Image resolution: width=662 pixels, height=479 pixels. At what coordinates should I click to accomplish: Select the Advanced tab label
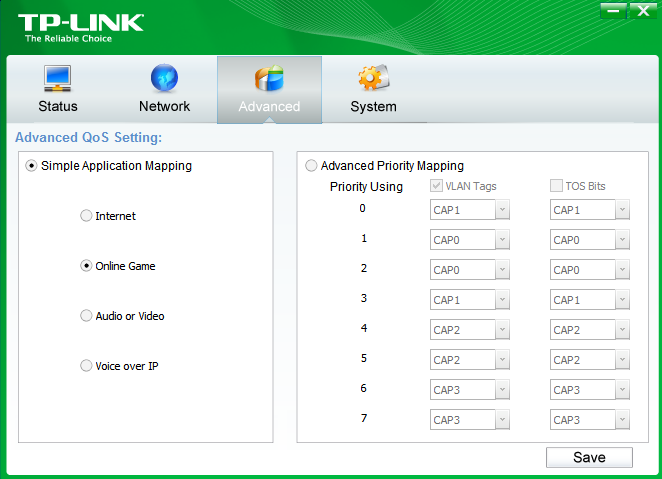tap(269, 106)
